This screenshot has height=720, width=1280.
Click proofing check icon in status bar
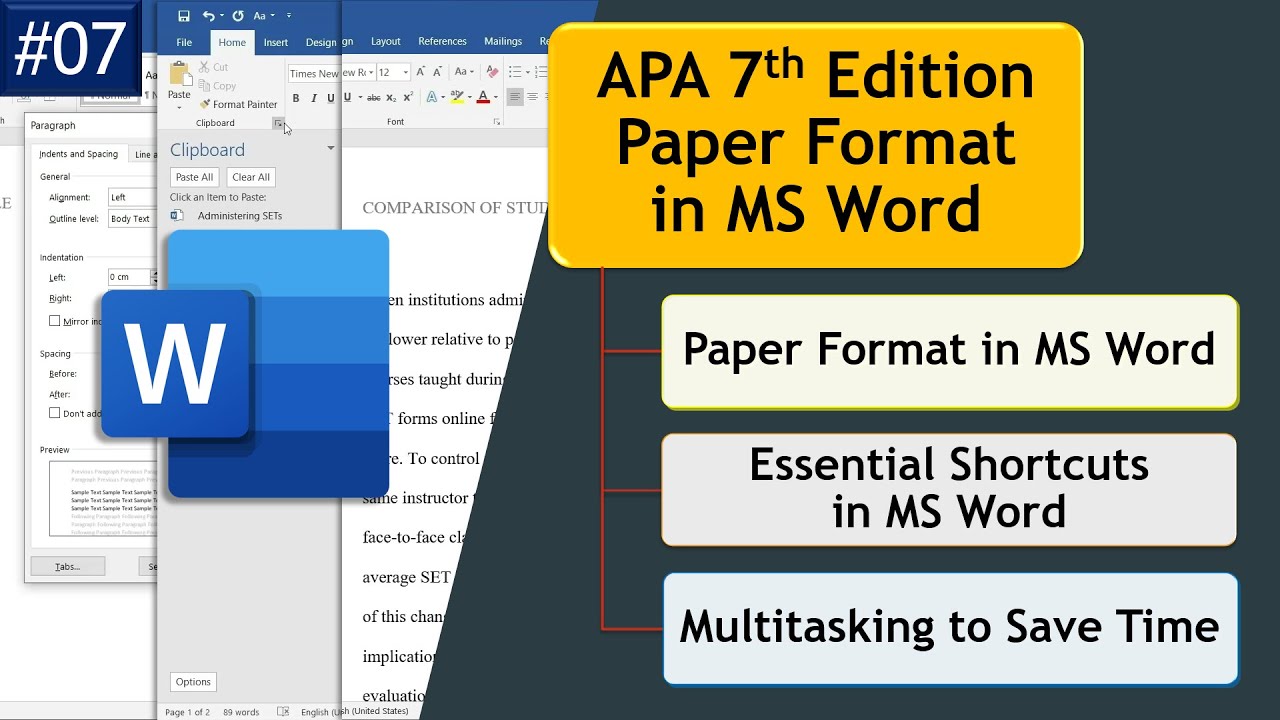pyautogui.click(x=283, y=711)
